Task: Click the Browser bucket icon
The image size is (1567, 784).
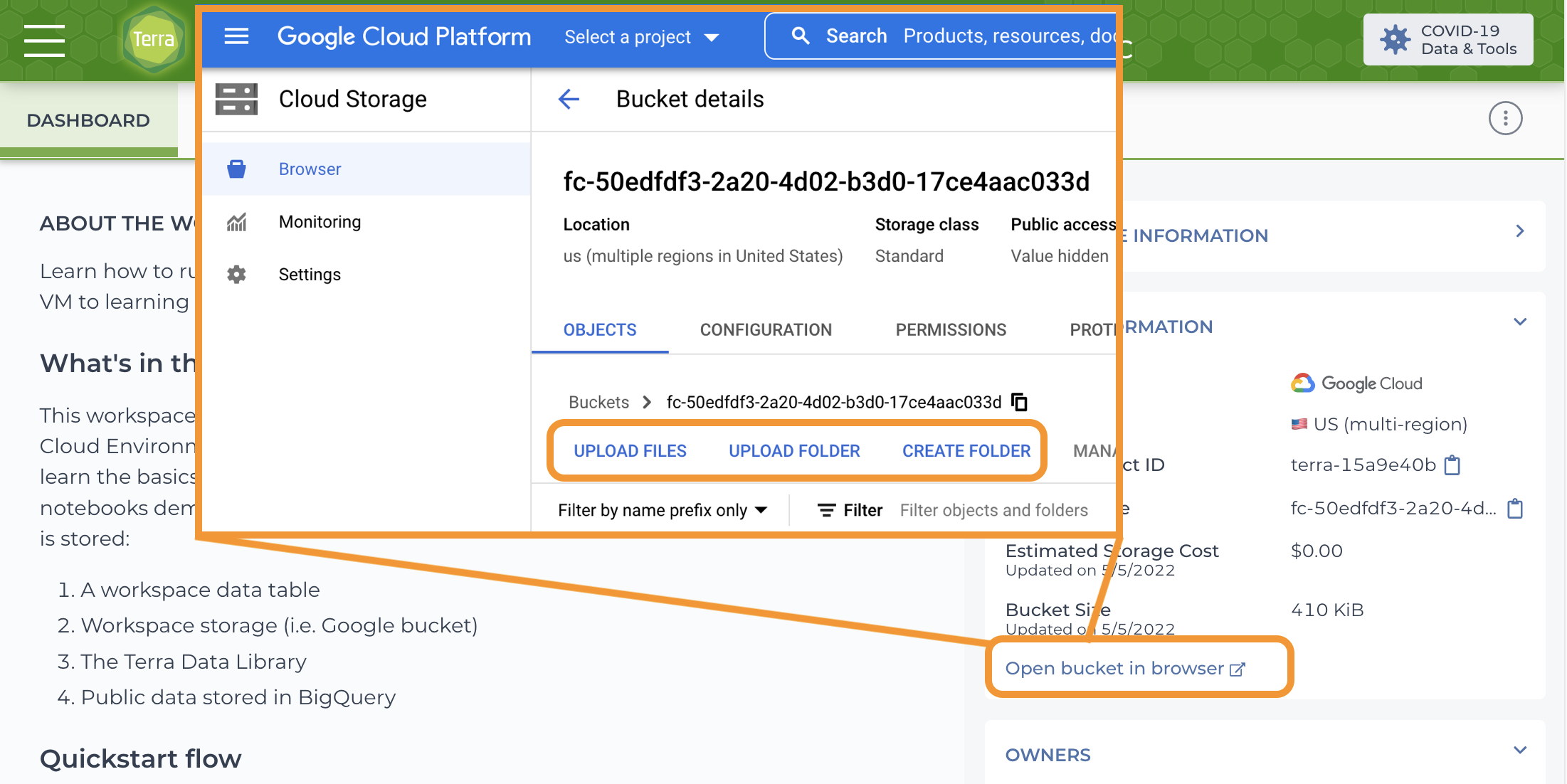Action: (236, 169)
